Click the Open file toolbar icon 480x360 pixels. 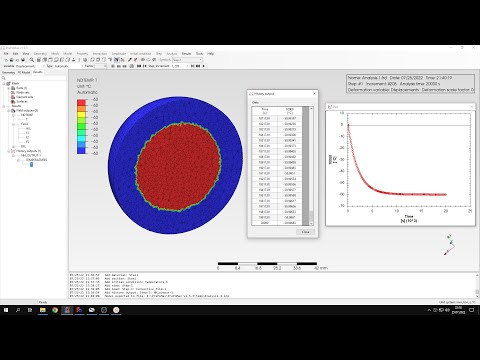tap(11, 60)
